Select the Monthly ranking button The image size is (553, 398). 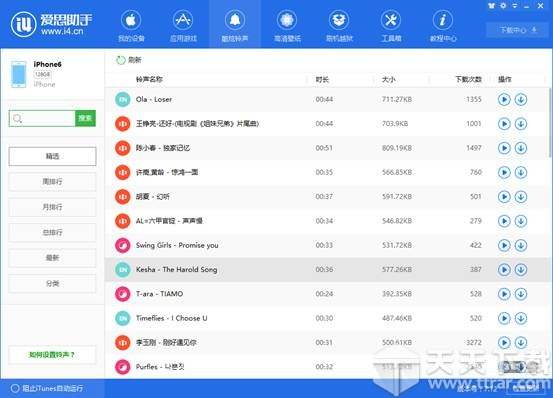point(52,207)
